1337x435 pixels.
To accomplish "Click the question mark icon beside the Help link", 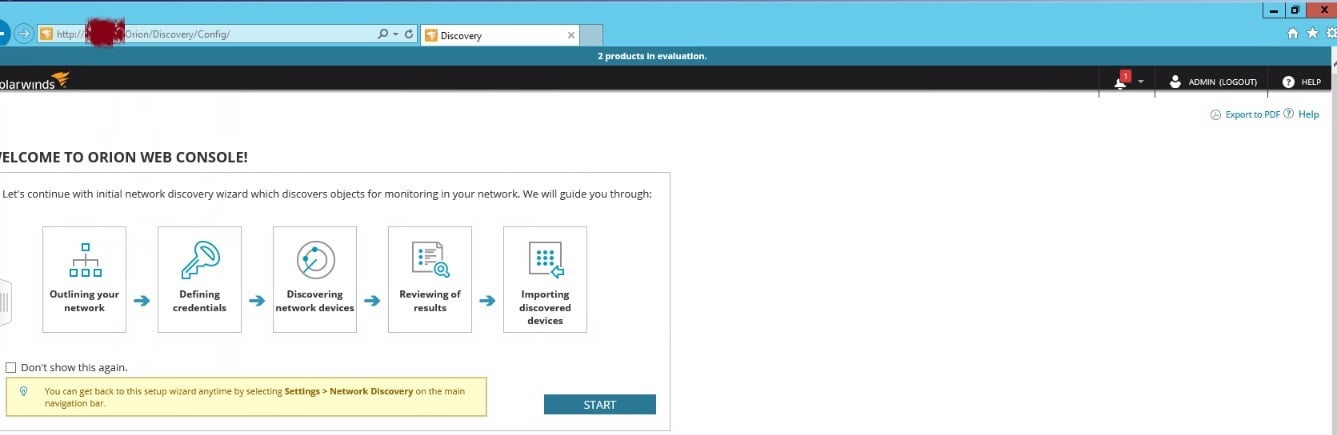I will coord(1289,114).
